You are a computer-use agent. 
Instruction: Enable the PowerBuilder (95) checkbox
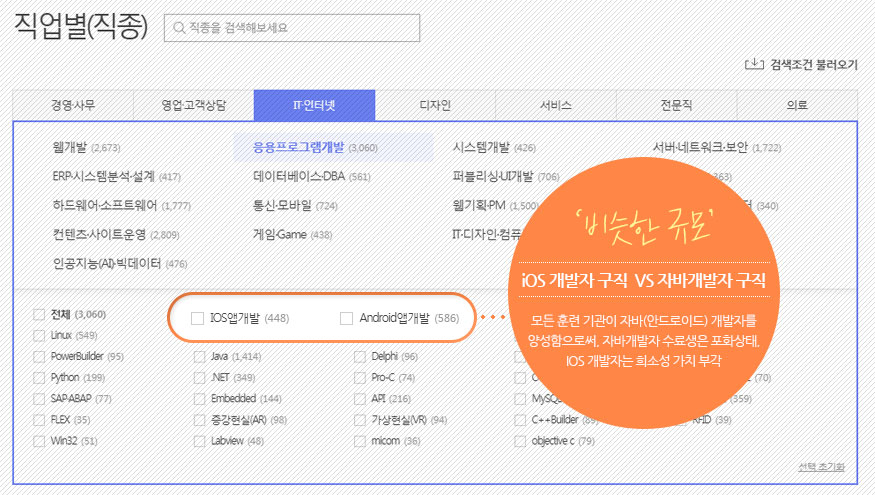(x=39, y=357)
